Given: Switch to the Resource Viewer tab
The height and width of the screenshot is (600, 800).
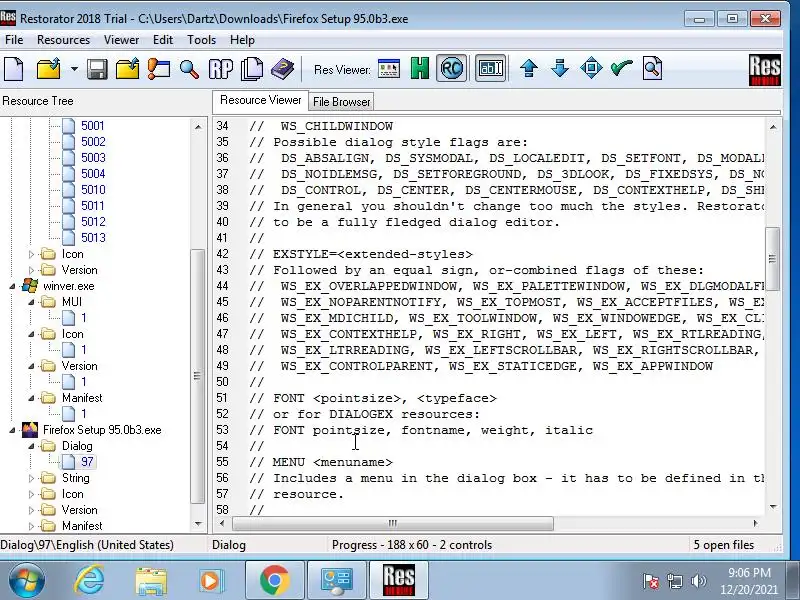Looking at the screenshot, I should [260, 100].
